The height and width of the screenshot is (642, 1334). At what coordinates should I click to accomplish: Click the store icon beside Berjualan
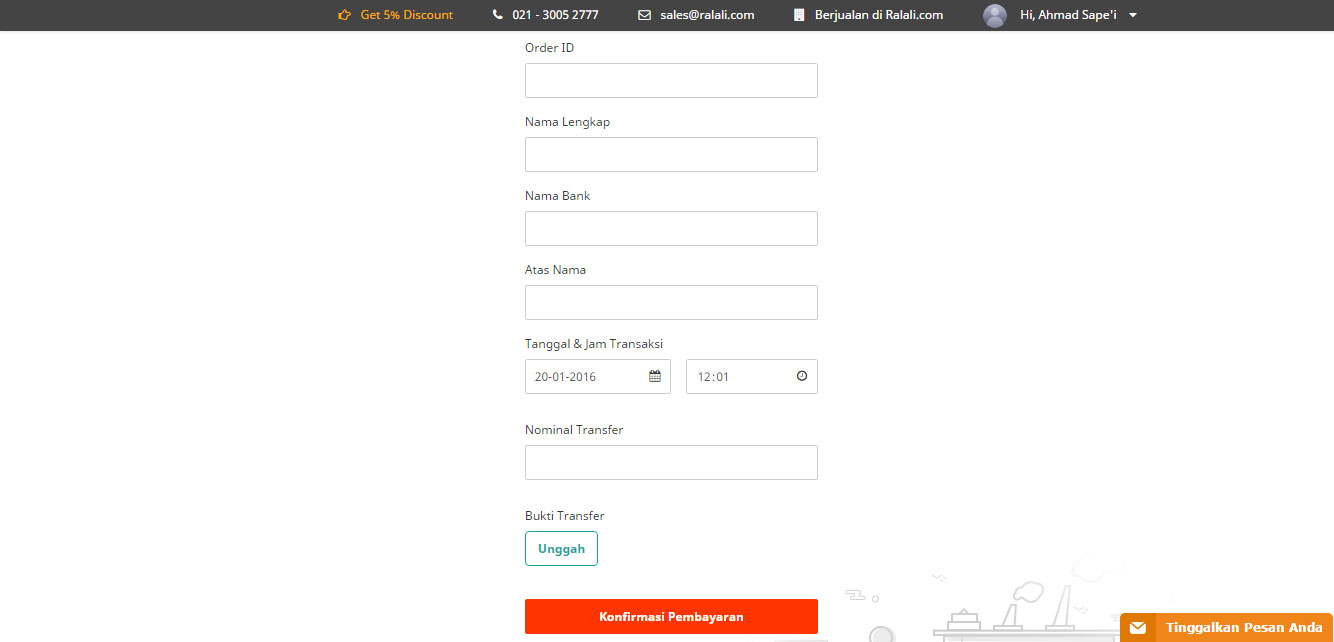(x=799, y=15)
